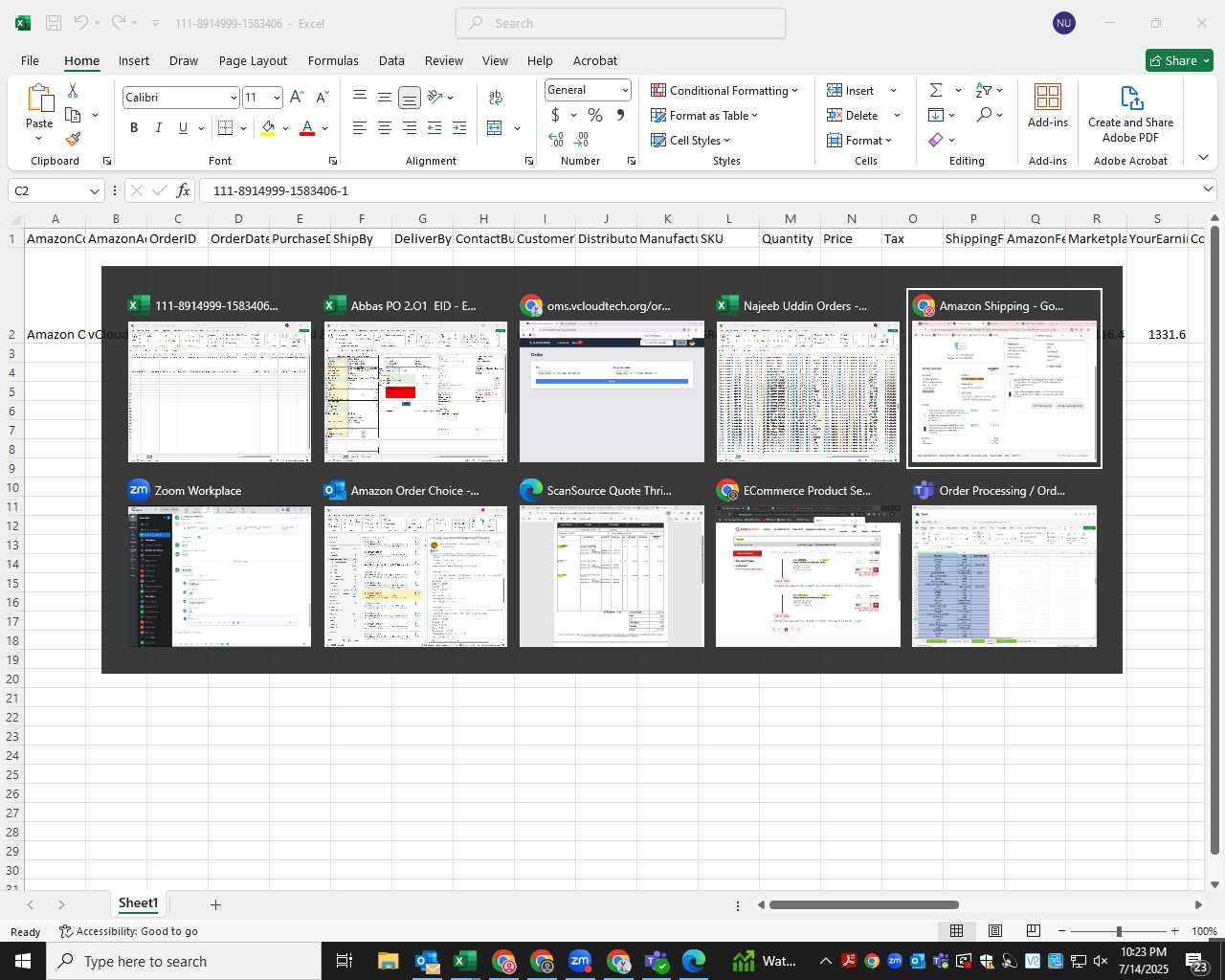
Task: Click the AutoSum sigma icon
Action: tap(936, 90)
